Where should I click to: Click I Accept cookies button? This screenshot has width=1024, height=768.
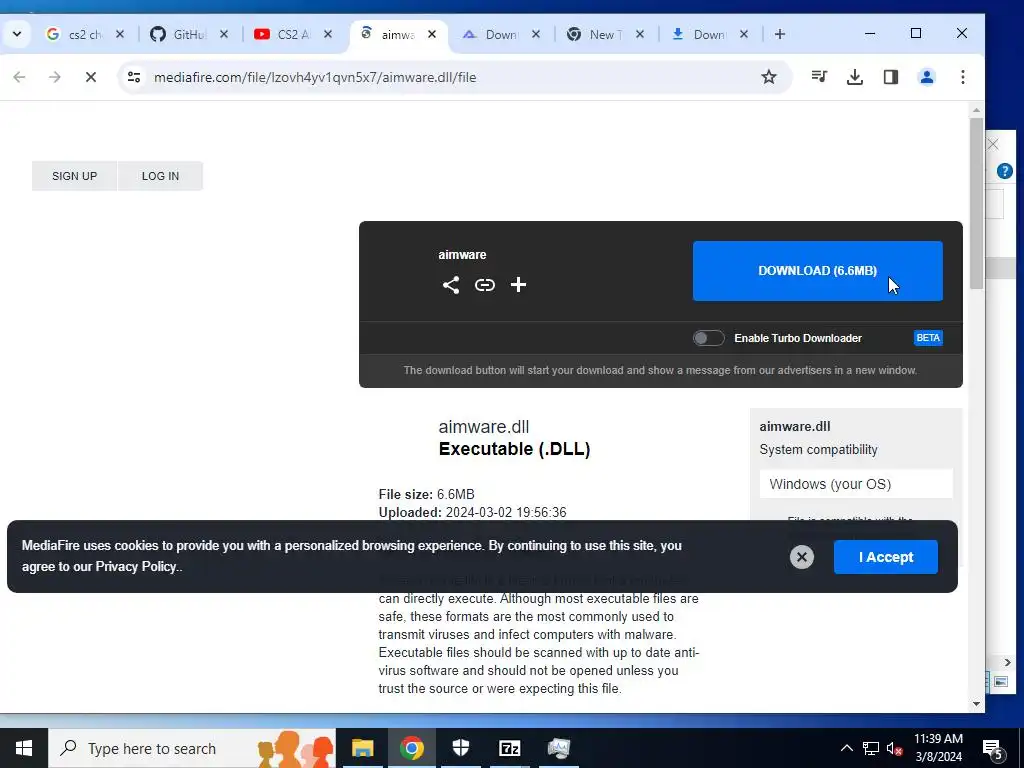pos(886,557)
